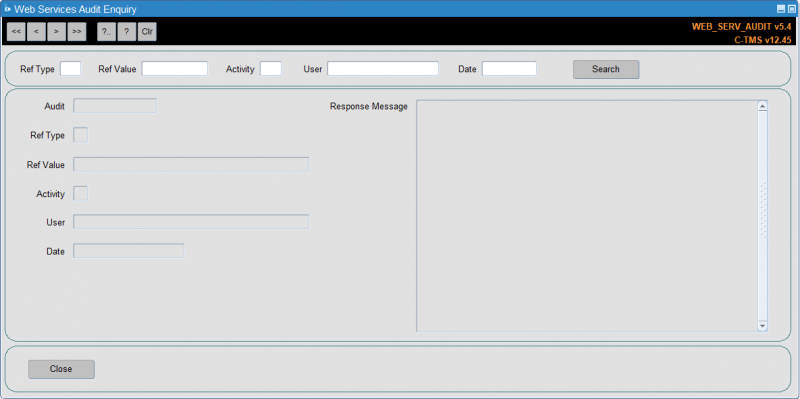Maximize the Web Services Audit Enquiry window
Image resolution: width=800 pixels, height=399 pixels.
click(x=791, y=9)
